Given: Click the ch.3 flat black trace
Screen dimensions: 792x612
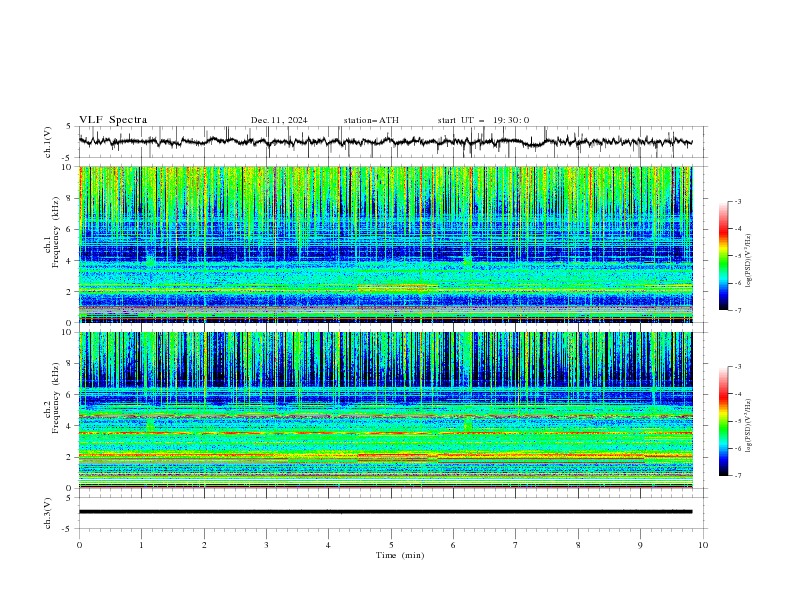Looking at the screenshot, I should (x=385, y=512).
